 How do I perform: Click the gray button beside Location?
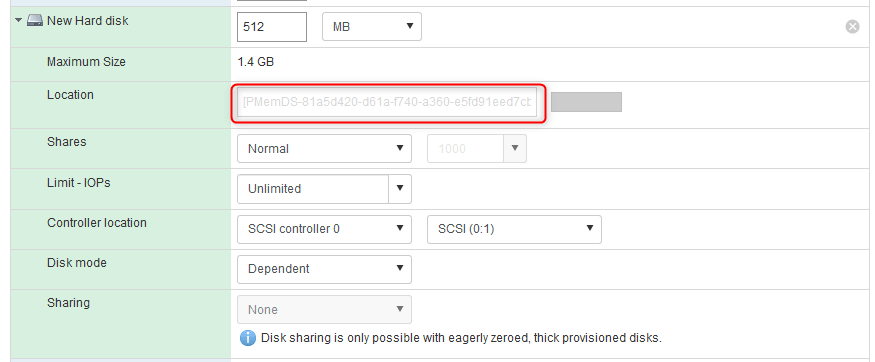click(586, 102)
